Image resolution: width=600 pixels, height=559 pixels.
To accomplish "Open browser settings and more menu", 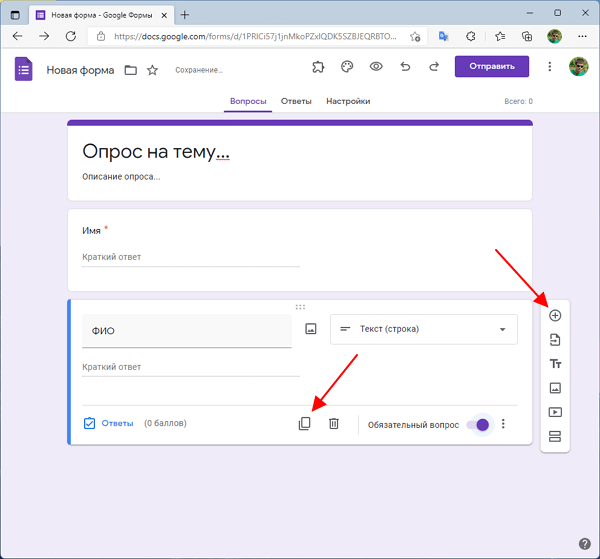I will [x=582, y=36].
